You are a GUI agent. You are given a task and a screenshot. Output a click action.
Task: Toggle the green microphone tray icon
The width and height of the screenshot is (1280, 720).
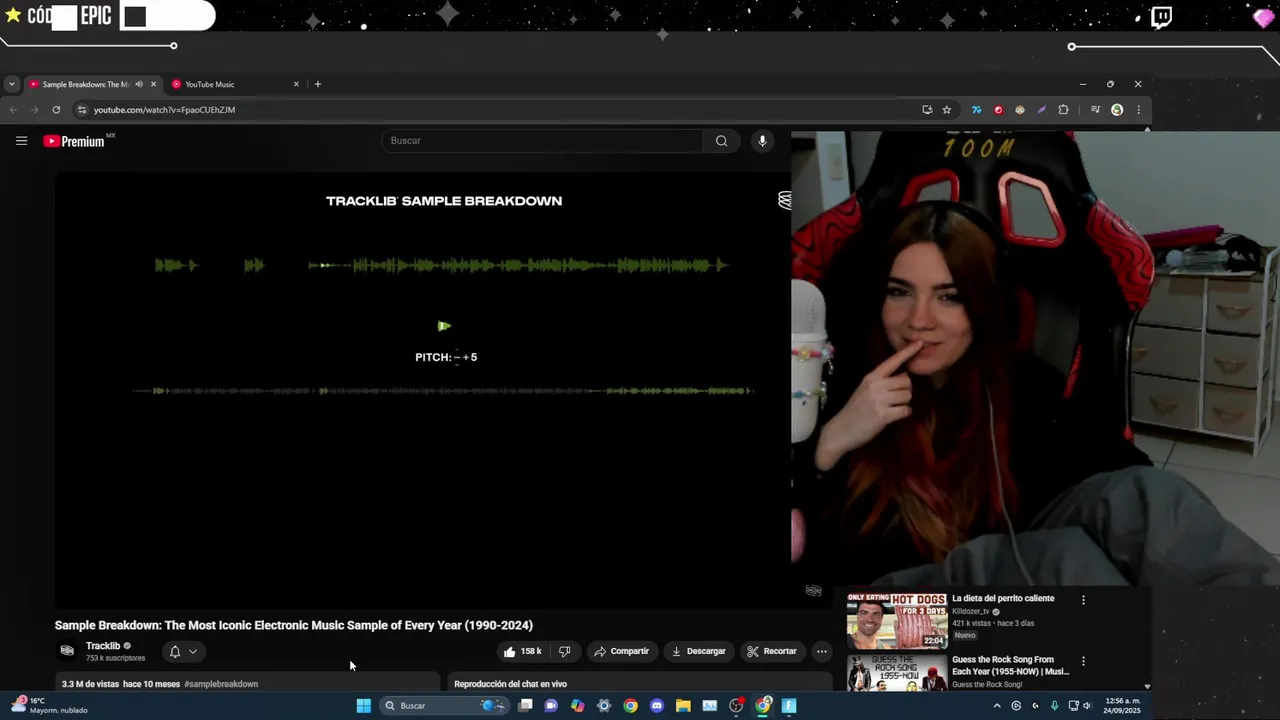pyautogui.click(x=1054, y=706)
